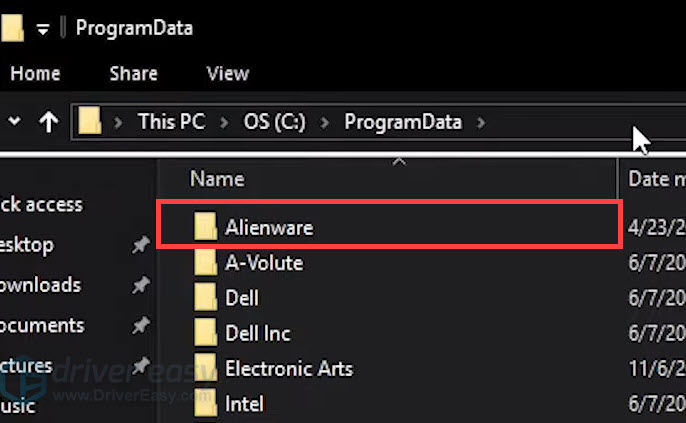Select the Dell folder icon
The image size is (686, 423).
[205, 297]
